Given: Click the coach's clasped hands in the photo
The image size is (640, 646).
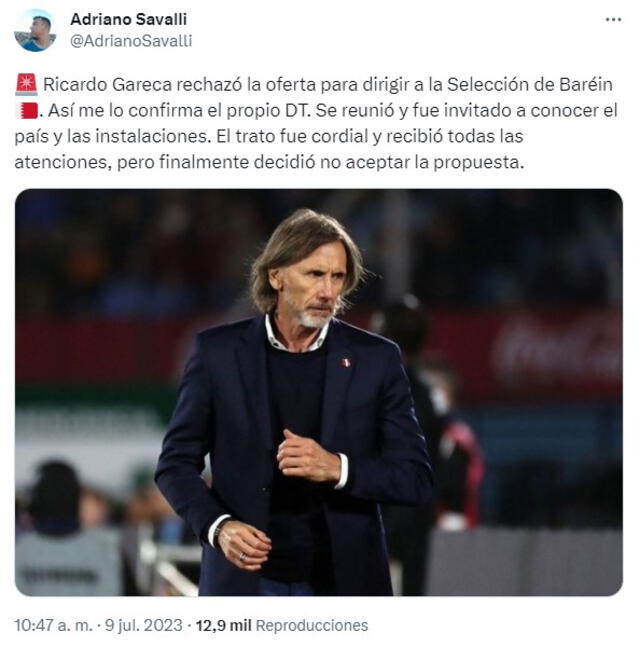Looking at the screenshot, I should click(308, 459).
